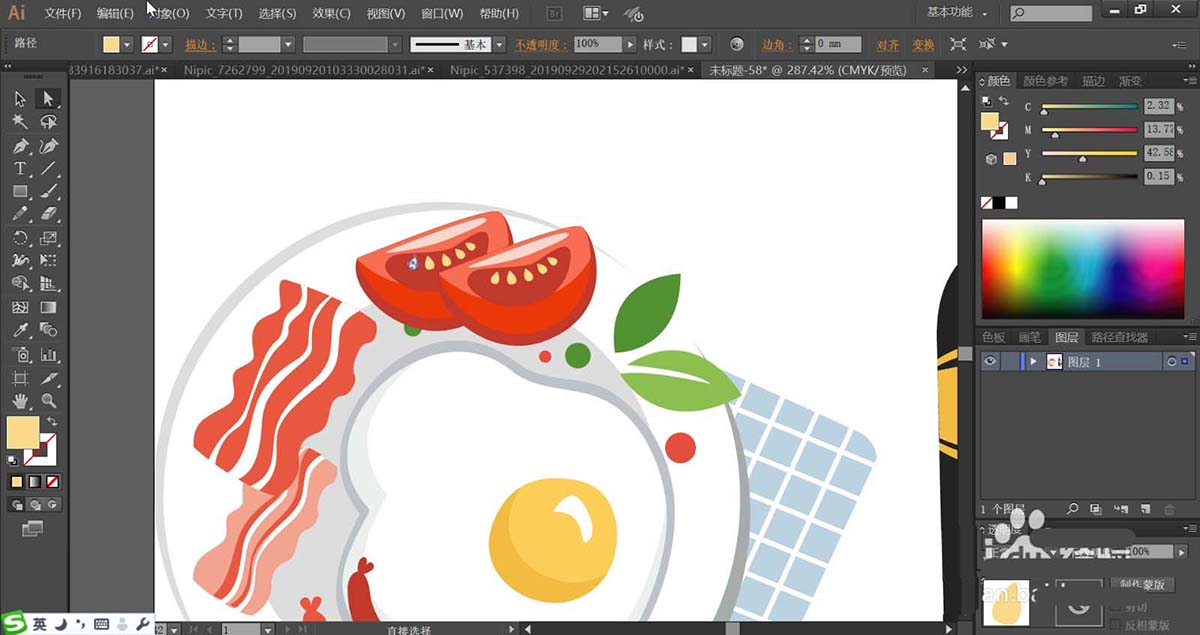The image size is (1200, 635).
Task: Open the 效果(C) menu
Action: [x=331, y=14]
